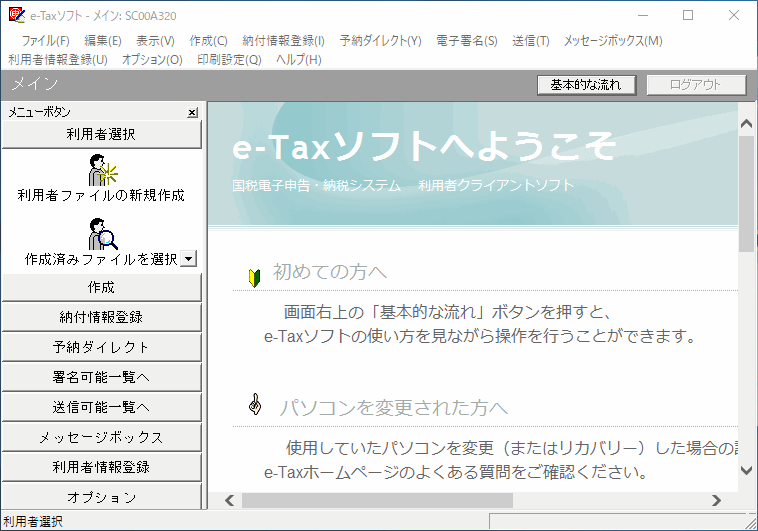Click the horizontal scrollbar right arrow
Viewport: 758px width, 531px height.
716,500
